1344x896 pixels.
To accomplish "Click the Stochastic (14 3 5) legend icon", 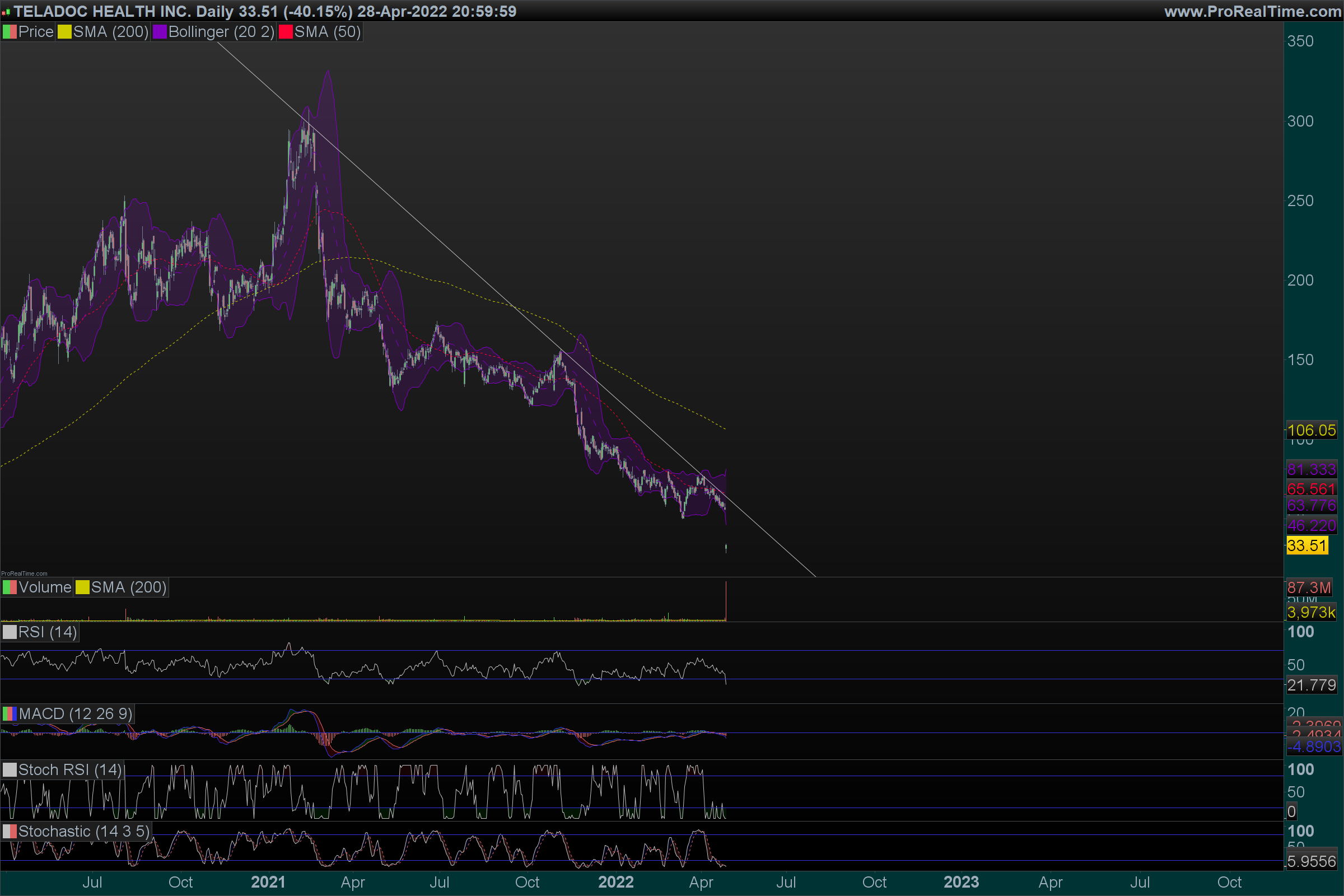I will pyautogui.click(x=10, y=832).
